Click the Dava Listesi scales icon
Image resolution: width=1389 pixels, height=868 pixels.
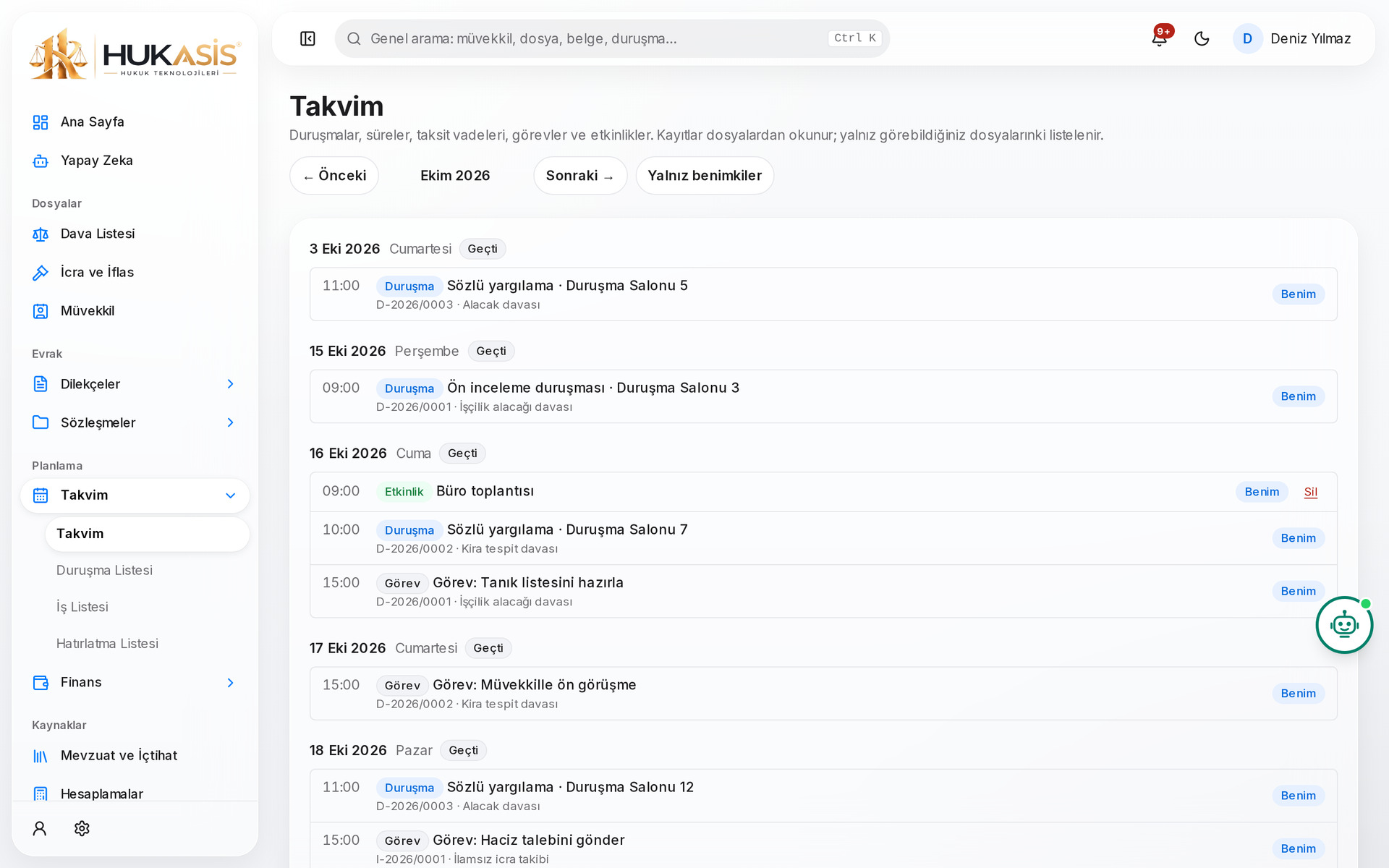click(x=41, y=234)
